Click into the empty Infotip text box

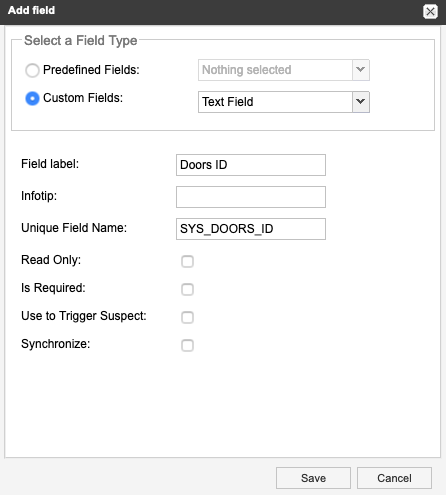click(251, 197)
